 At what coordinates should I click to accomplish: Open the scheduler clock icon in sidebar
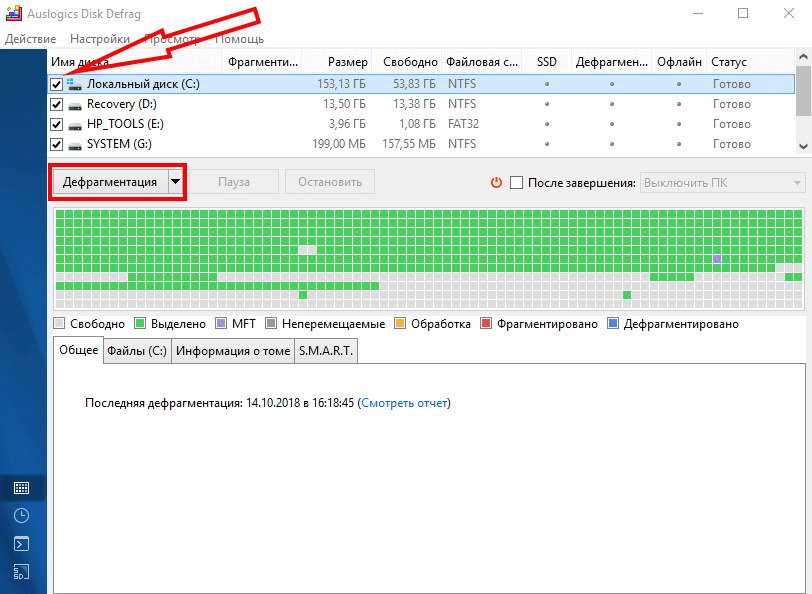coord(21,516)
